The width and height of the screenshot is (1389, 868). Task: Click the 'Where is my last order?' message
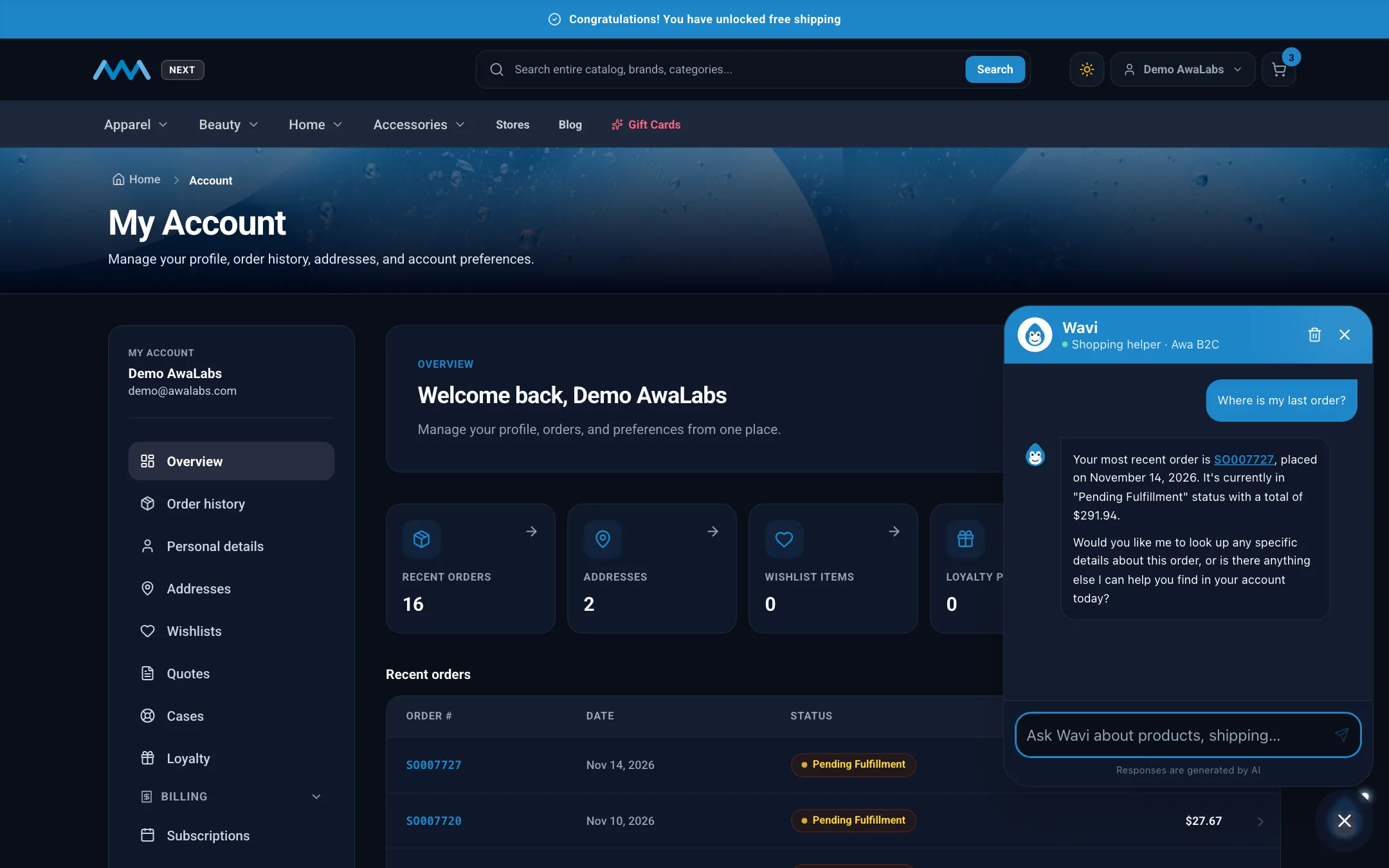[1281, 401]
